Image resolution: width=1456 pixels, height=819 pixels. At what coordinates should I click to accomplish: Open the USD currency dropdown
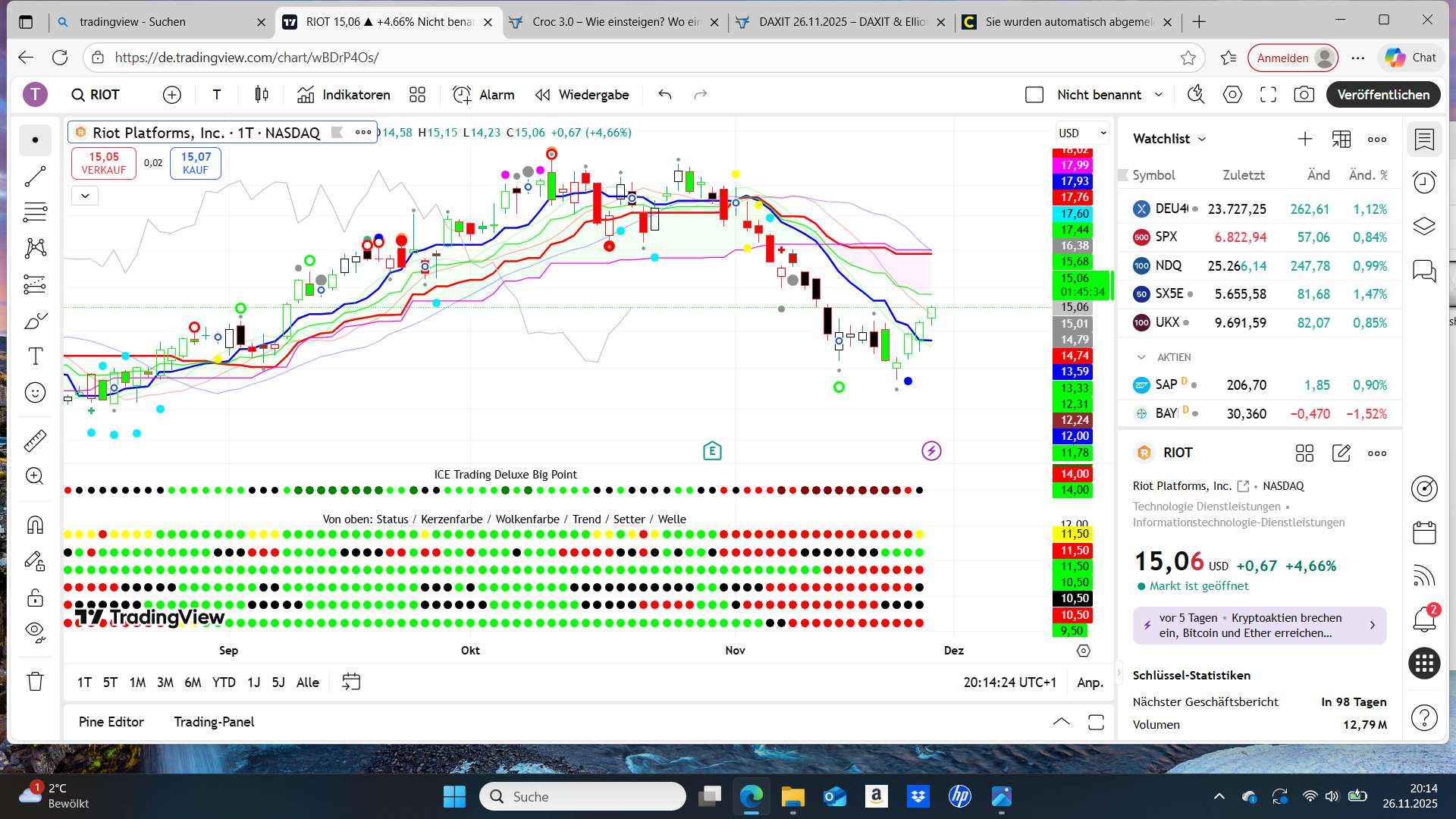(1081, 133)
